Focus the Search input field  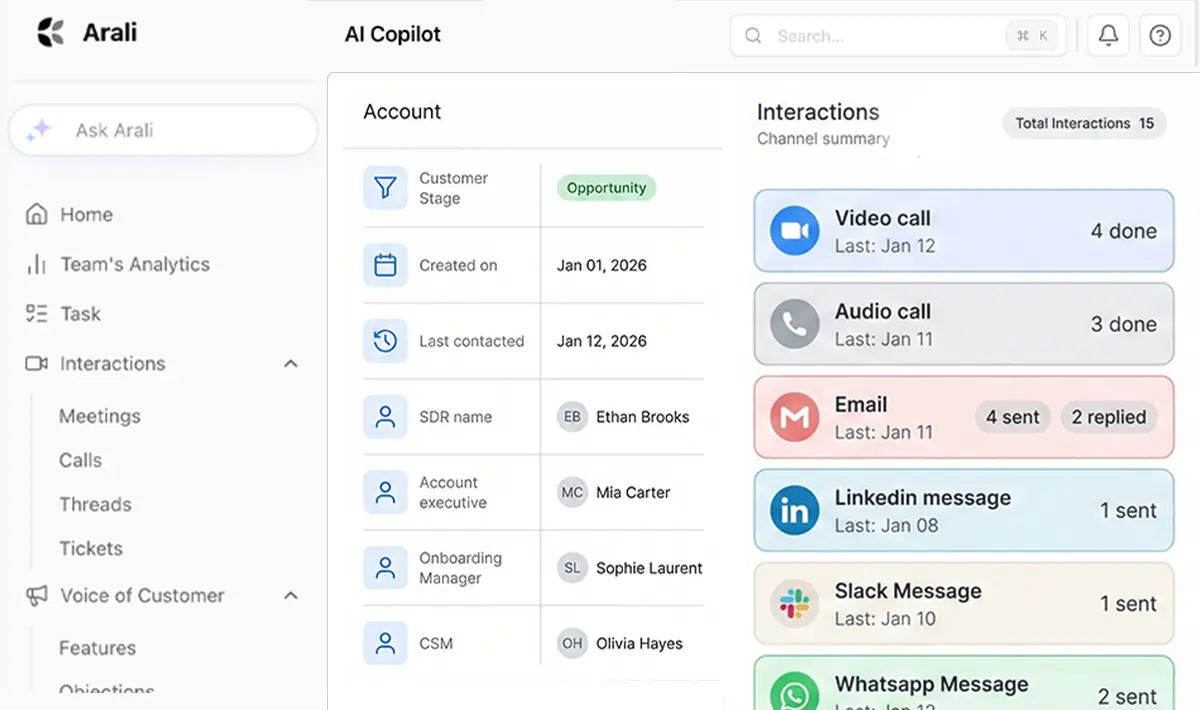coord(880,36)
